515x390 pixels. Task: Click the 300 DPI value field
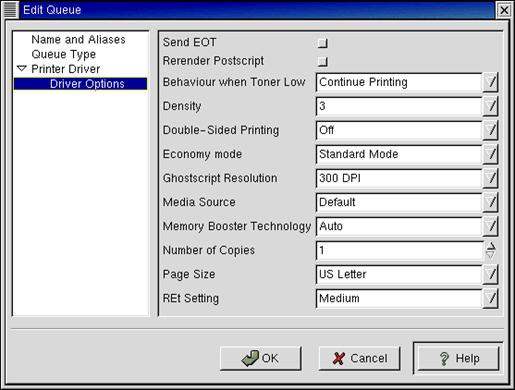pyautogui.click(x=399, y=178)
